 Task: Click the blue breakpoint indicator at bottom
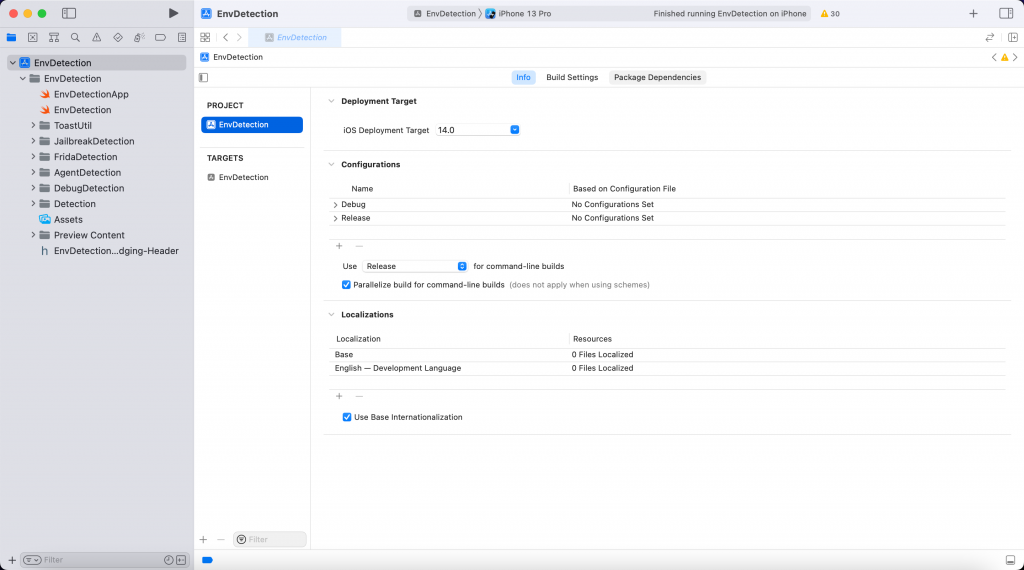208,560
